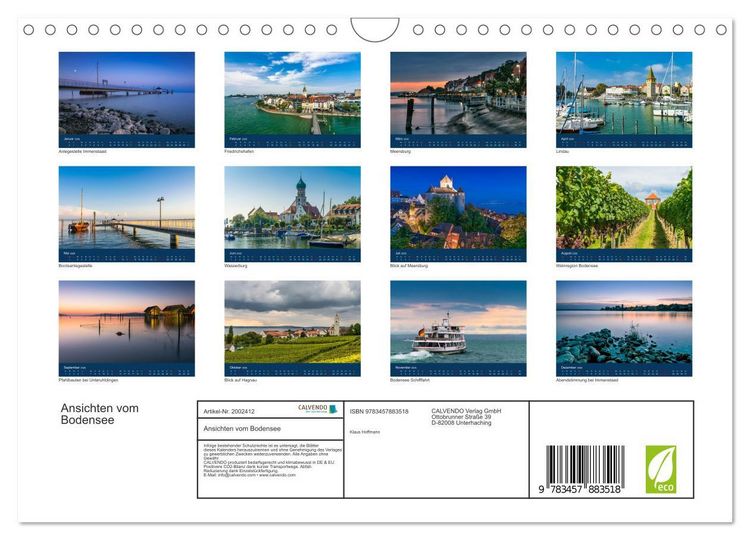Image resolution: width=750 pixels, height=540 pixels.
Task: Click the 'Artikel-Nr. 2002412' text
Action: [x=229, y=411]
